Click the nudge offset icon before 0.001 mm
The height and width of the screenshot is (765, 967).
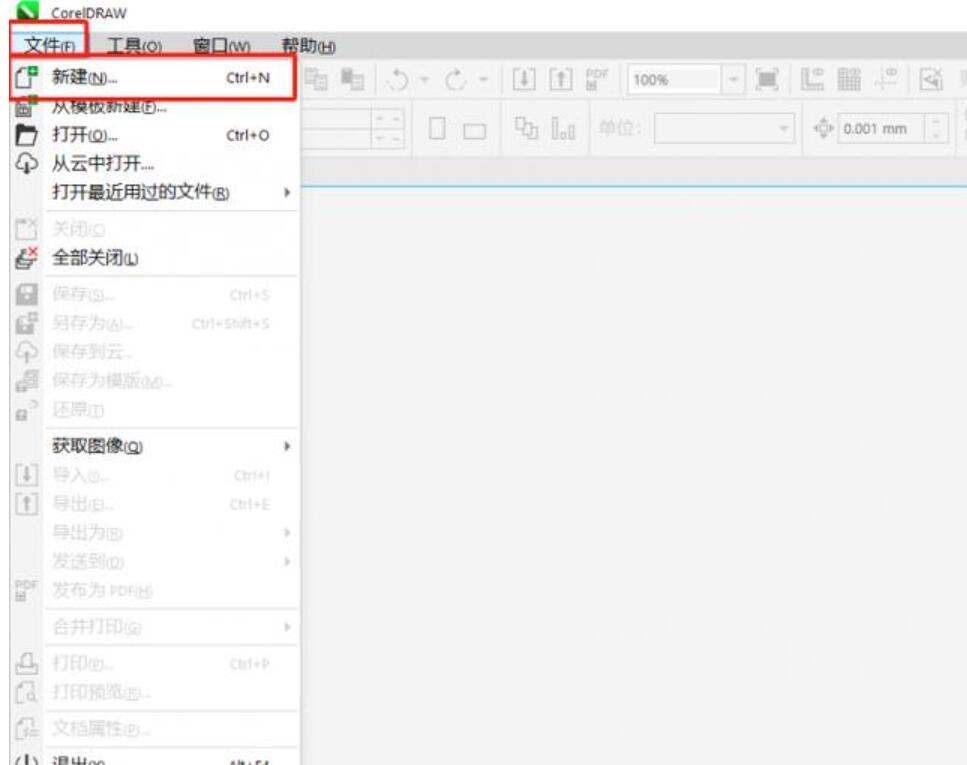[x=823, y=128]
